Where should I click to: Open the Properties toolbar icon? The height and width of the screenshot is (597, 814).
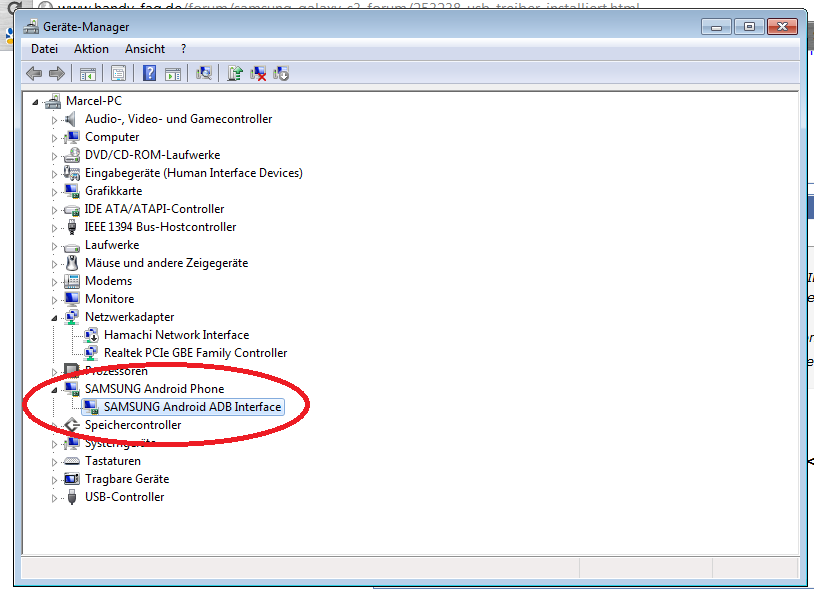(x=118, y=74)
